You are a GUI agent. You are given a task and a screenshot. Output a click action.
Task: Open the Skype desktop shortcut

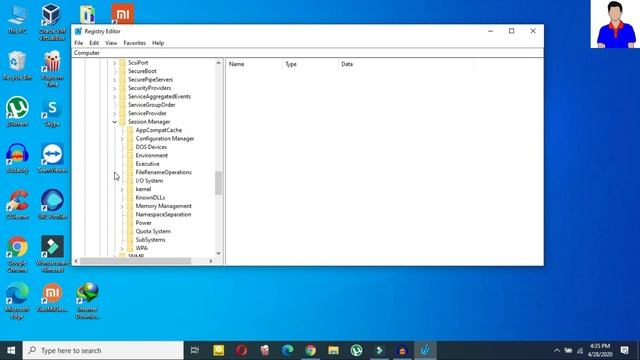(52, 111)
